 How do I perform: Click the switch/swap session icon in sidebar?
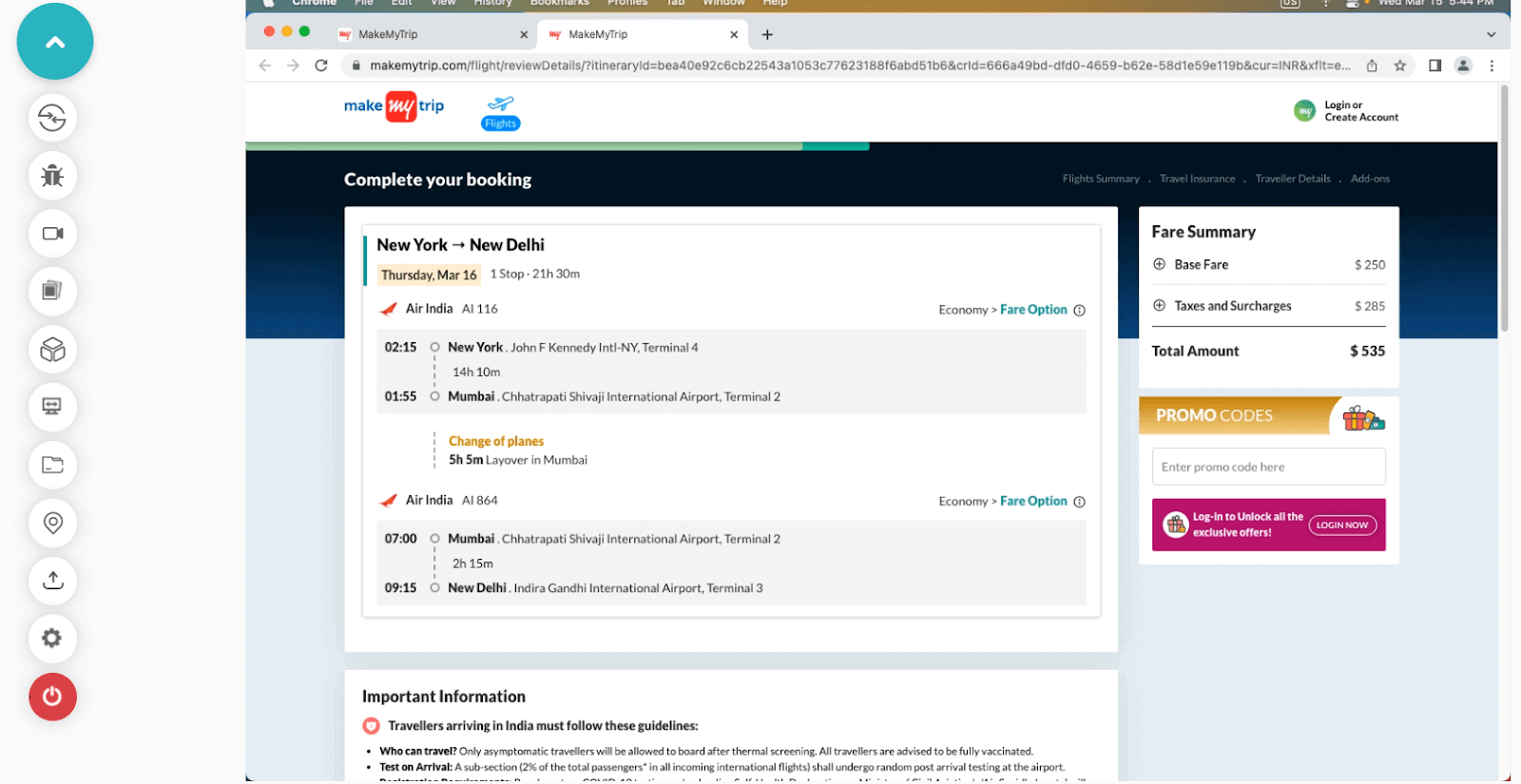tap(52, 118)
